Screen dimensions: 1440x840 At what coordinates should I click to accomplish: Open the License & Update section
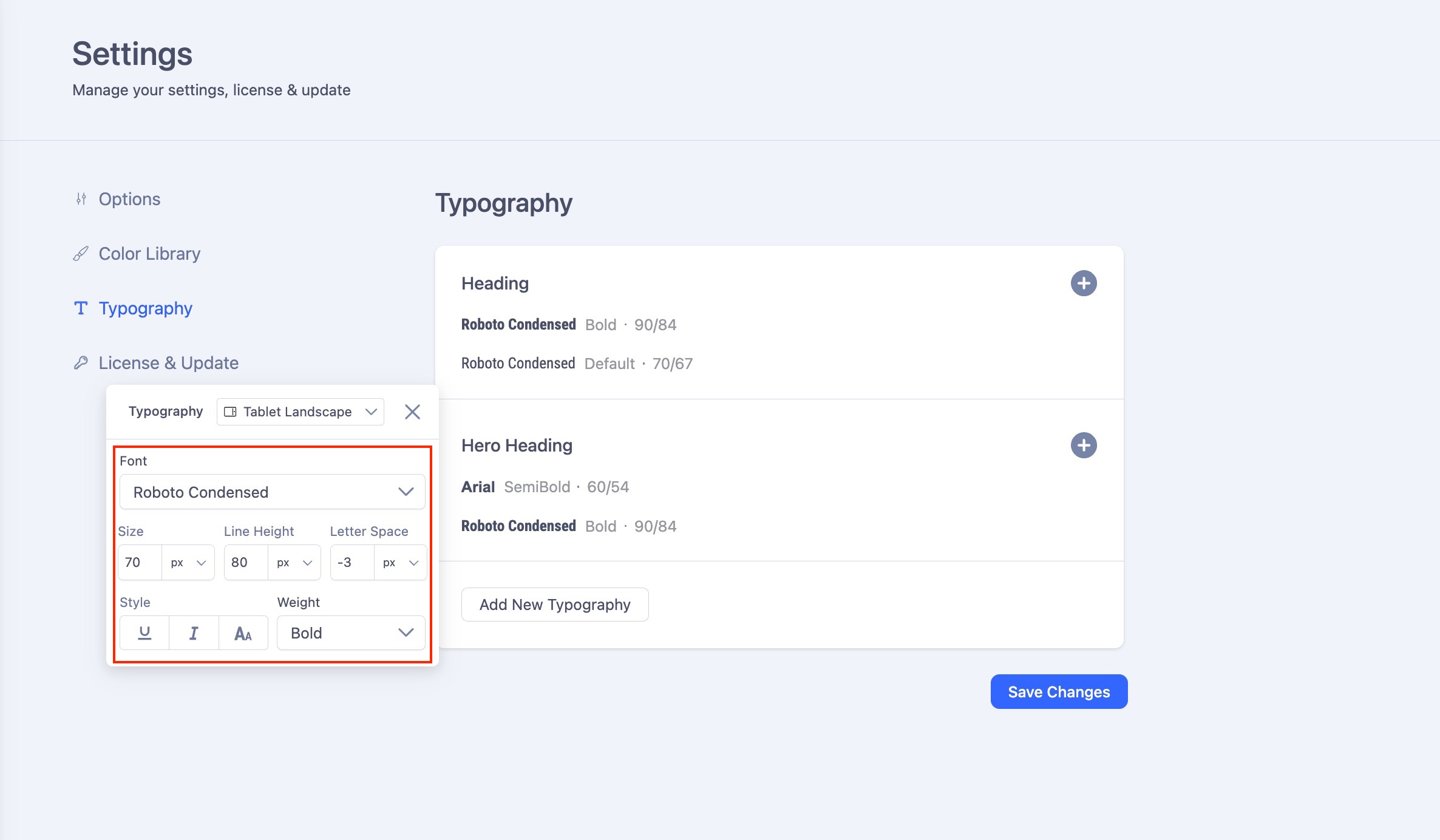(x=168, y=363)
